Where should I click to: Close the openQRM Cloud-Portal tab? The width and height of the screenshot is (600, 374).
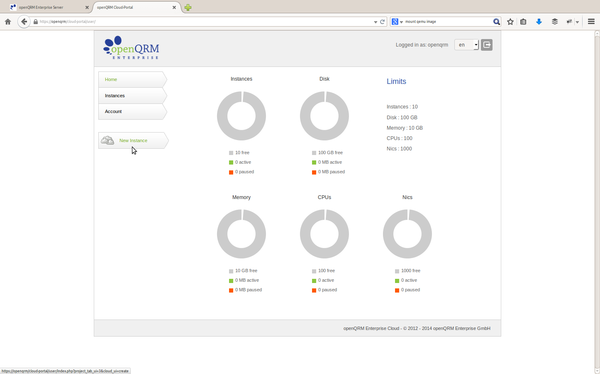point(174,7)
